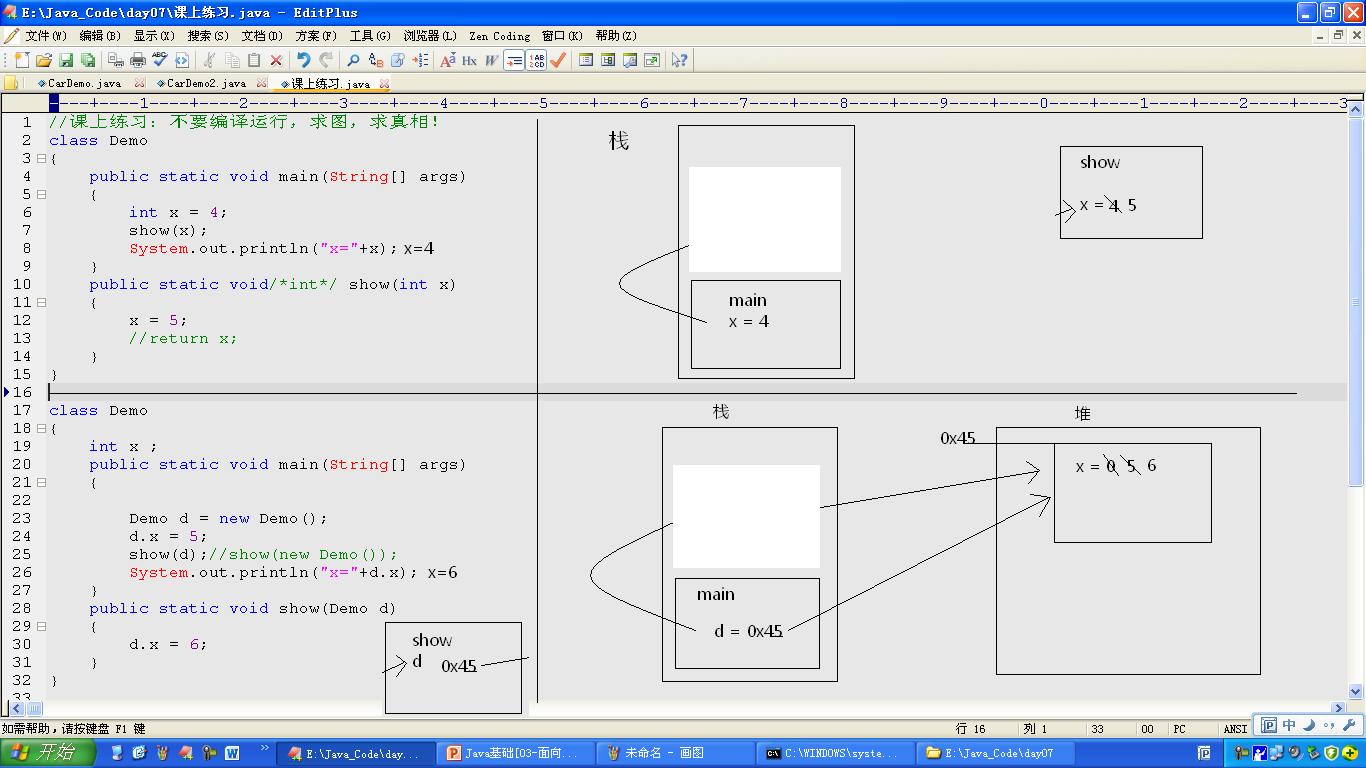Click the ANSI encoding status bar entry

point(1235,729)
